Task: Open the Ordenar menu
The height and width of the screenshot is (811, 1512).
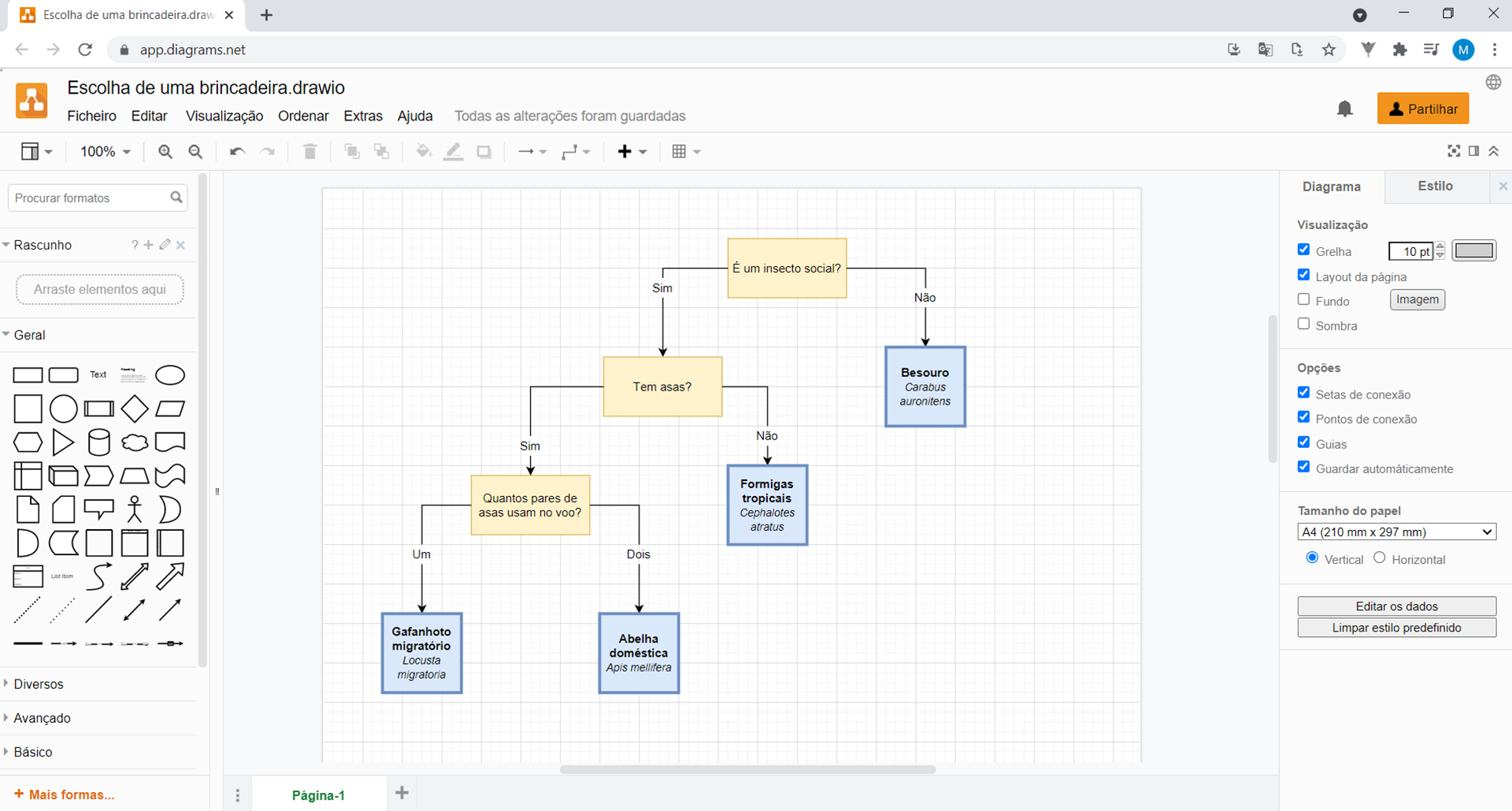Action: point(303,116)
